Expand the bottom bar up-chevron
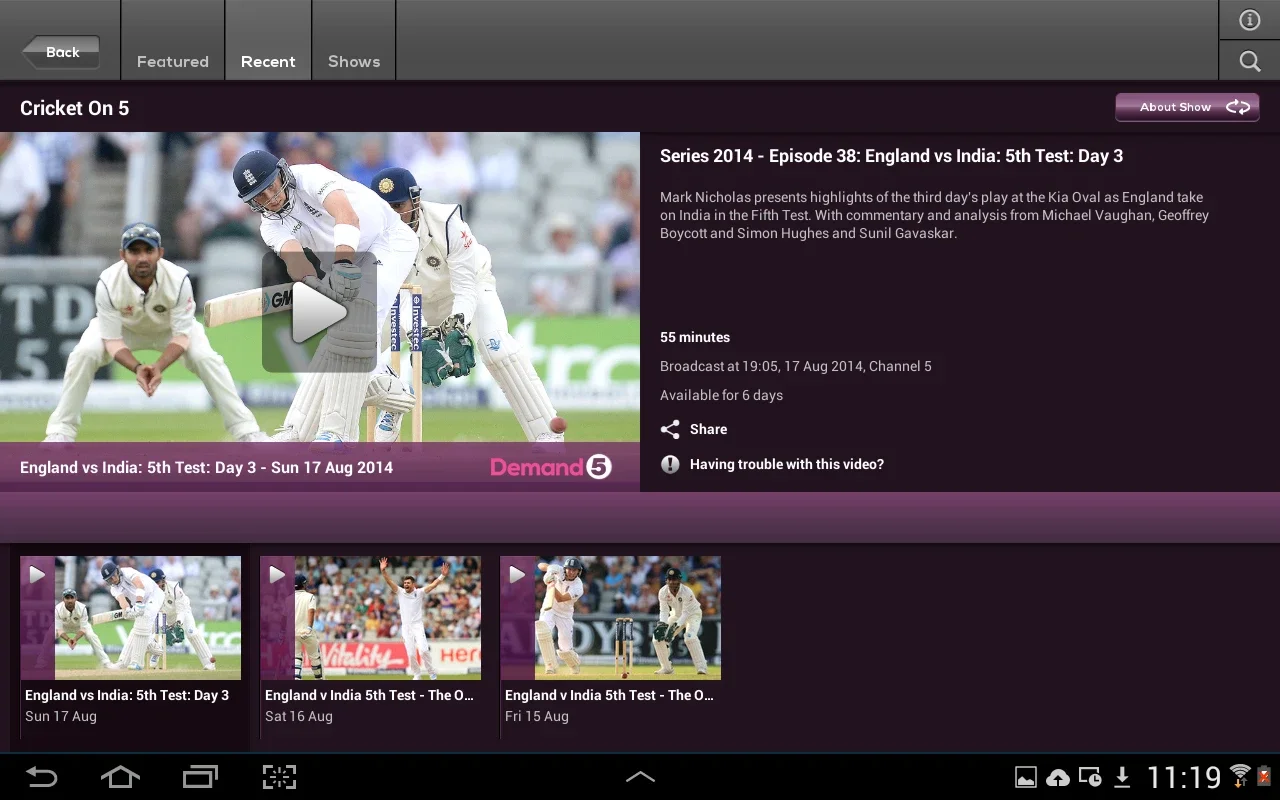 point(640,777)
